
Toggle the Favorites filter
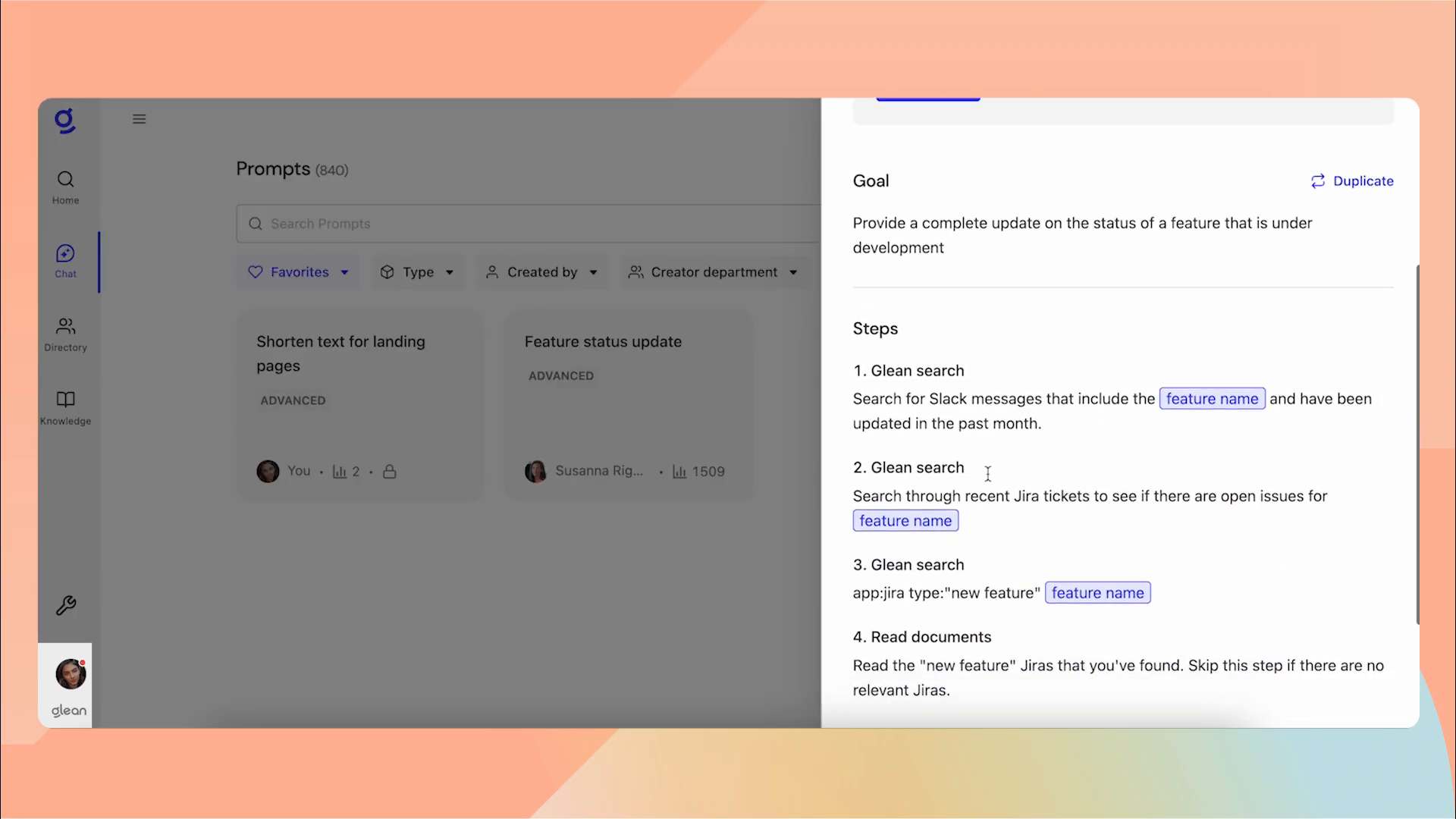(298, 271)
